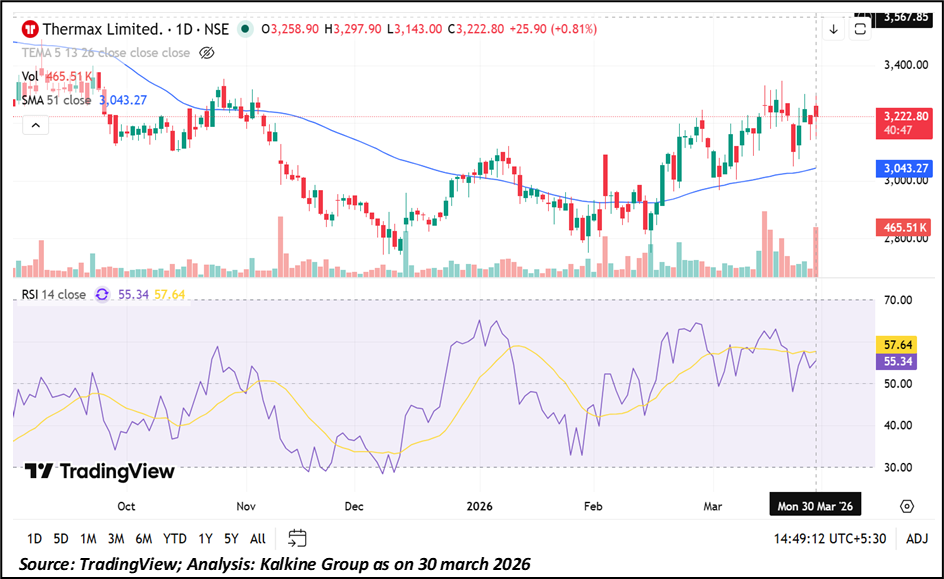The width and height of the screenshot is (944, 579).
Task: Collapse the indicator legend with chevron
Action: pos(34,125)
